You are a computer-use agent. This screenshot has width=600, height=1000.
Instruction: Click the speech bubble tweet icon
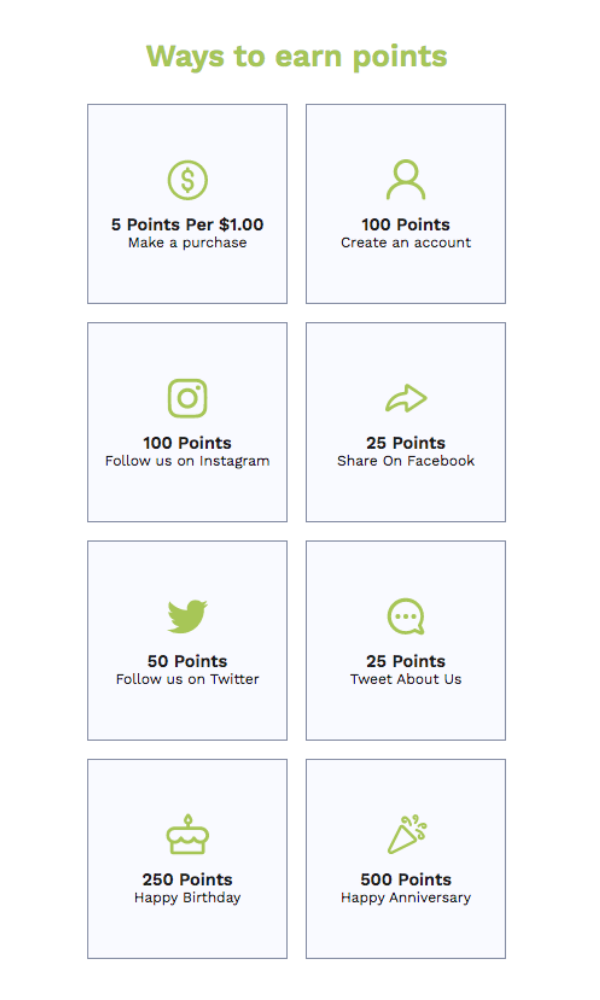point(406,617)
